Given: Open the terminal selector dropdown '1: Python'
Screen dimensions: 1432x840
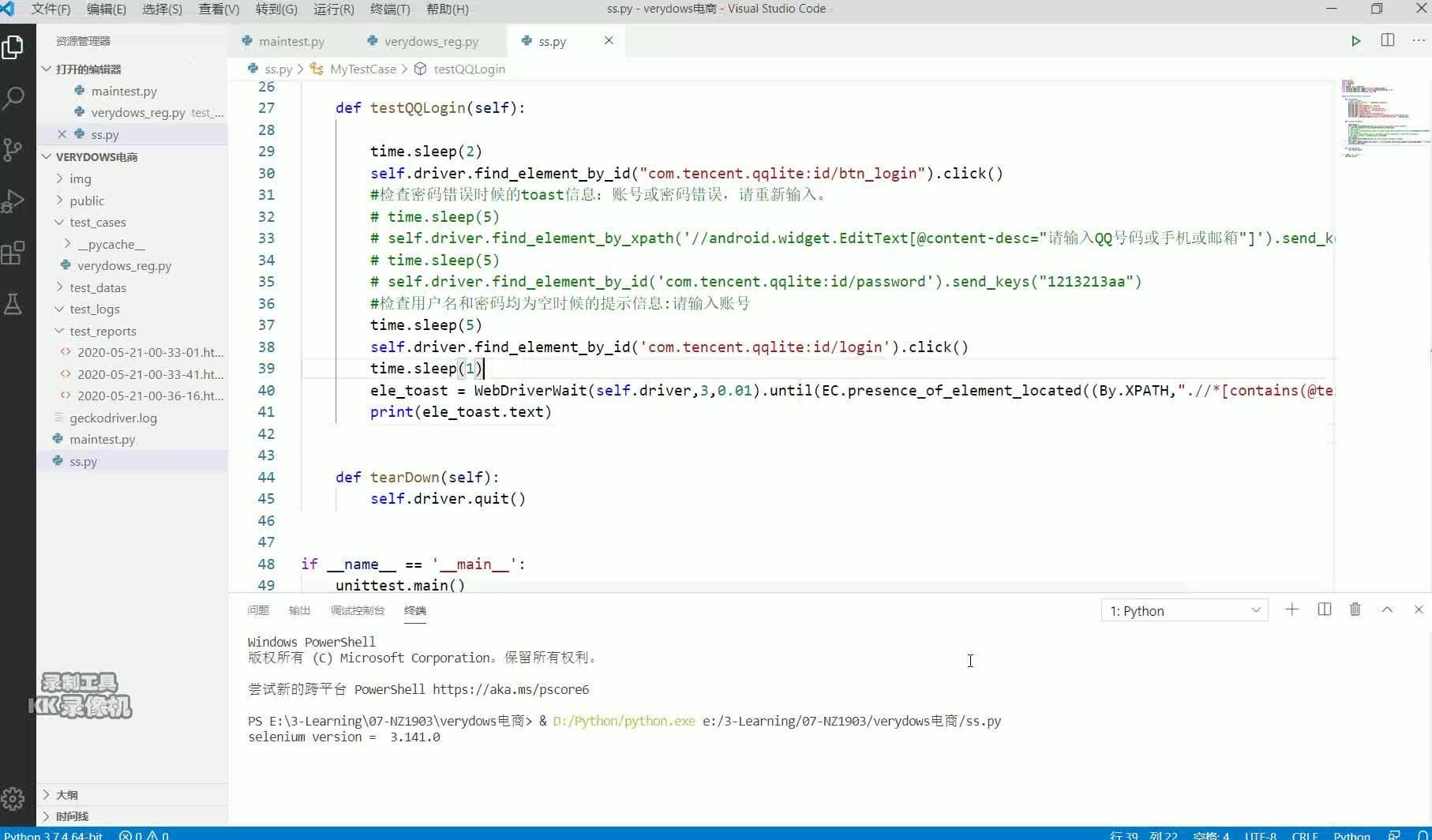Looking at the screenshot, I should coord(1184,610).
